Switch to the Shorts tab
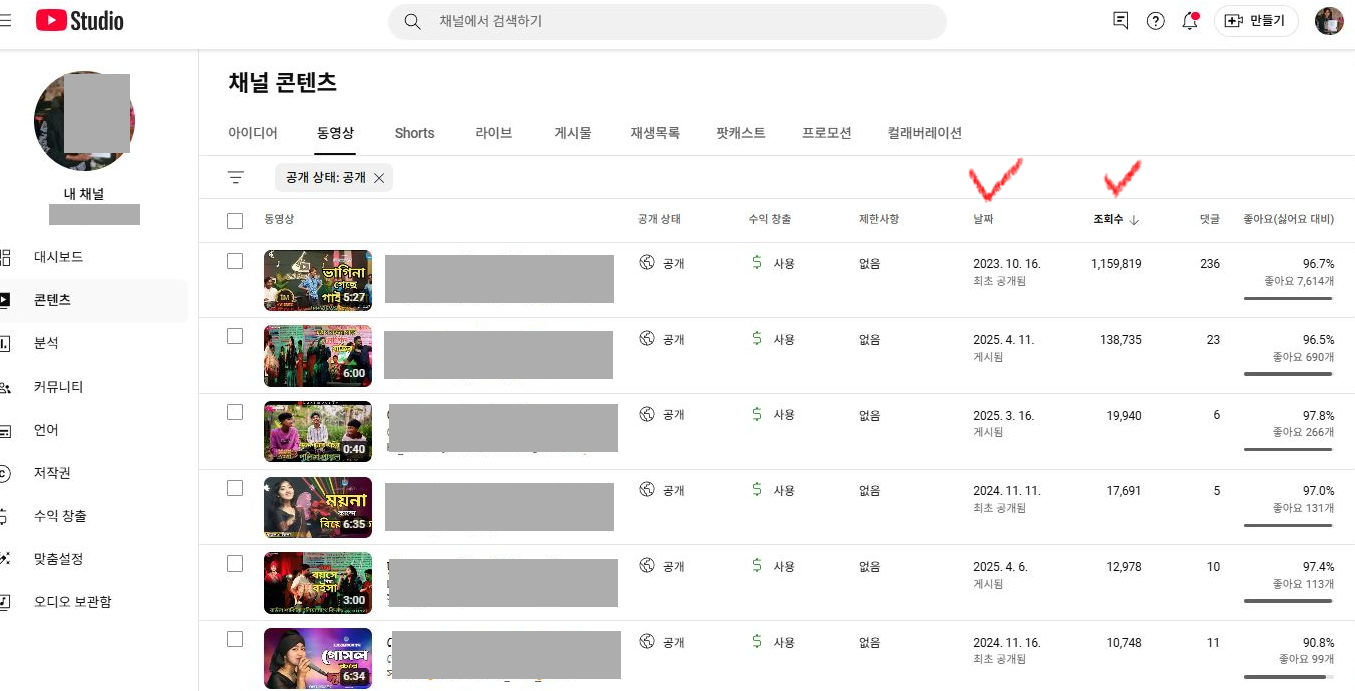1355x691 pixels. (x=414, y=133)
